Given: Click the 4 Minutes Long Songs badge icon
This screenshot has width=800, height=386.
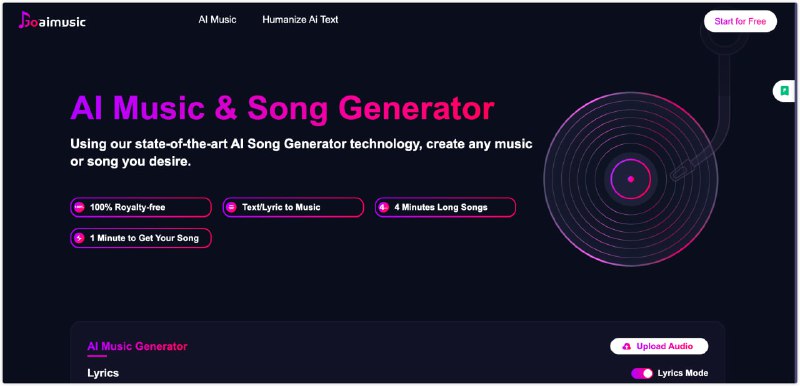Looking at the screenshot, I should pyautogui.click(x=384, y=208).
